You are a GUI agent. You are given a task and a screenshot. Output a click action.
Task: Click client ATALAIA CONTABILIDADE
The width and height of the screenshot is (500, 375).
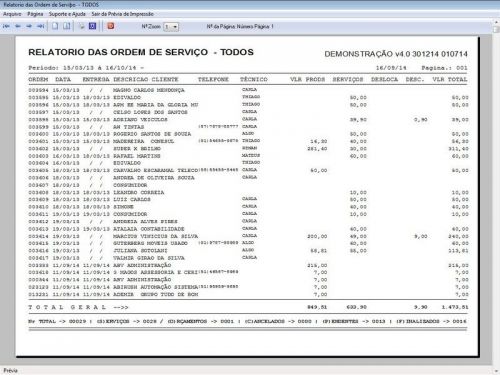149,229
